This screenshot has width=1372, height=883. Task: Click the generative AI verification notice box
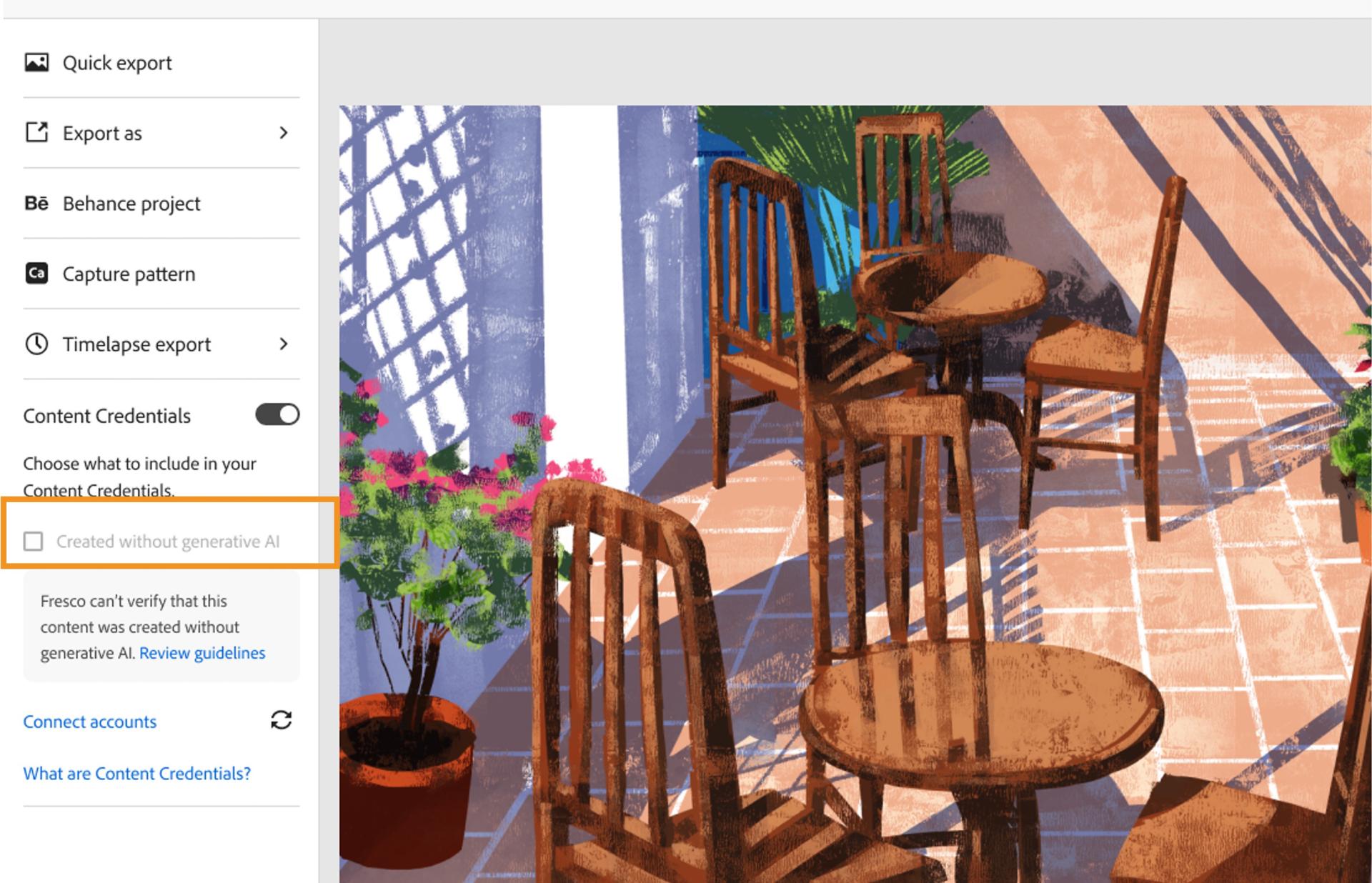click(161, 627)
